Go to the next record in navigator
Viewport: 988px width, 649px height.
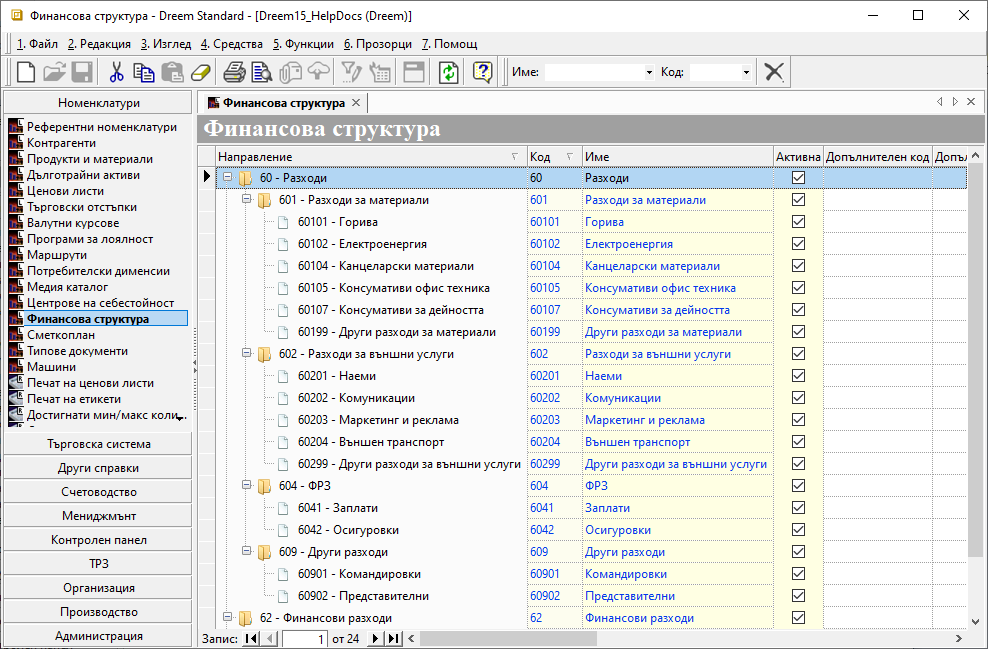tap(376, 638)
